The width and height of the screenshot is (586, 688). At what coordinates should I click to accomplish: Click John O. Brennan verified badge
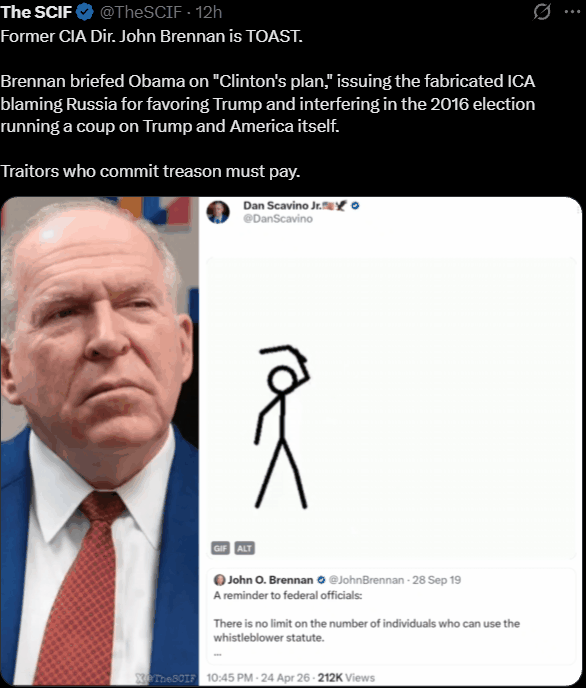pos(321,580)
